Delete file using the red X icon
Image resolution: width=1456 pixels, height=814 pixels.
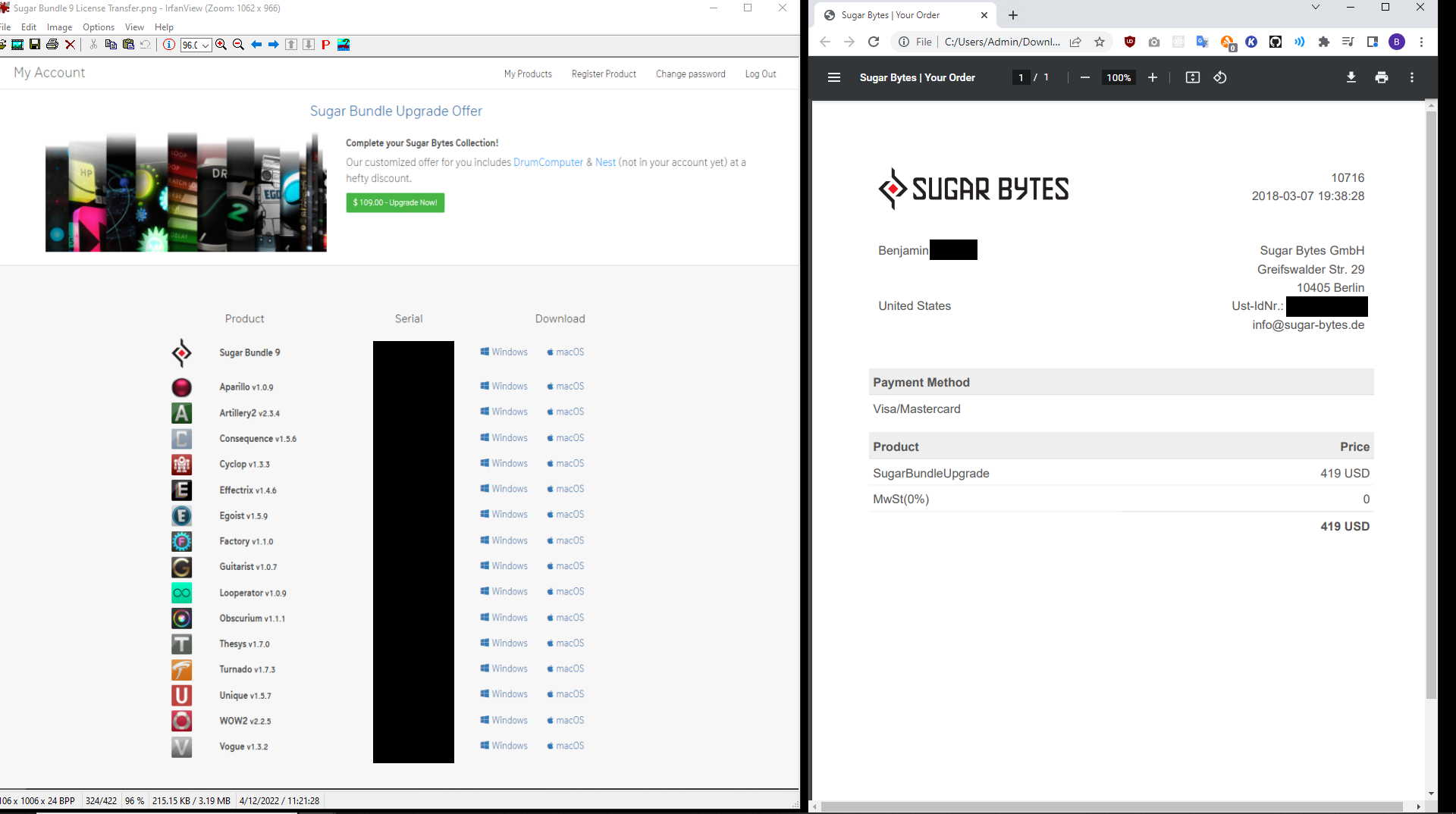coord(71,45)
